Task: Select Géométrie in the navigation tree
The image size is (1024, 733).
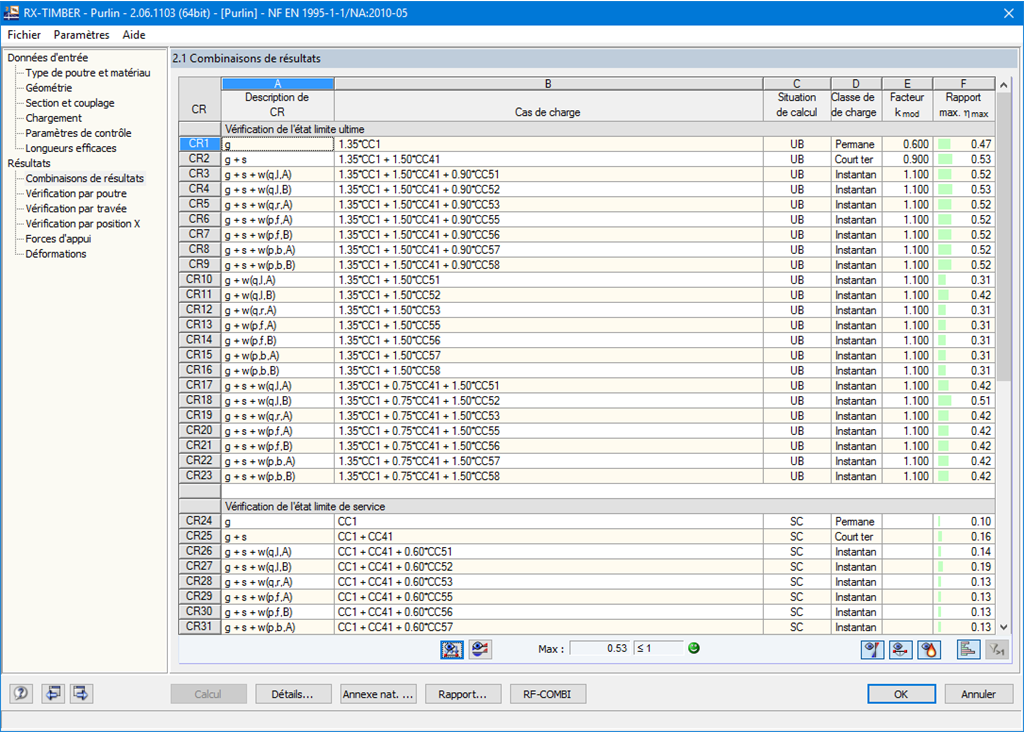Action: click(49, 88)
